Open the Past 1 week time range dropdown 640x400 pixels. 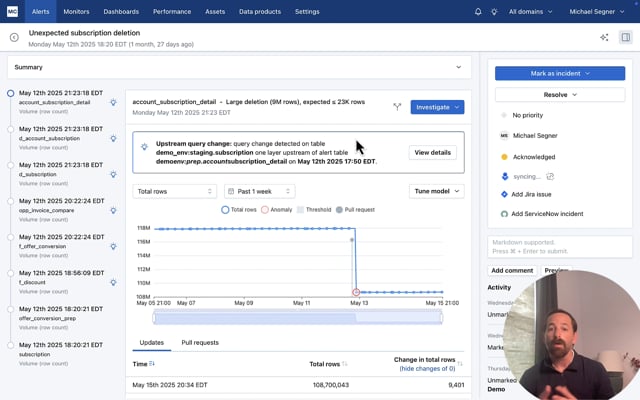(260, 191)
